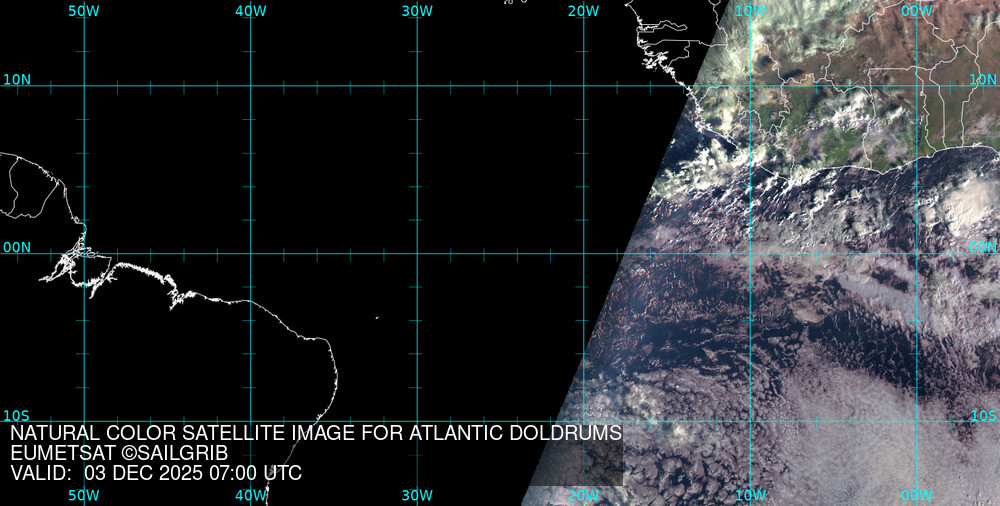This screenshot has height=506, width=1000.
Task: Click the image title mentioning Atlantic Doldrums
Action: pos(316,433)
